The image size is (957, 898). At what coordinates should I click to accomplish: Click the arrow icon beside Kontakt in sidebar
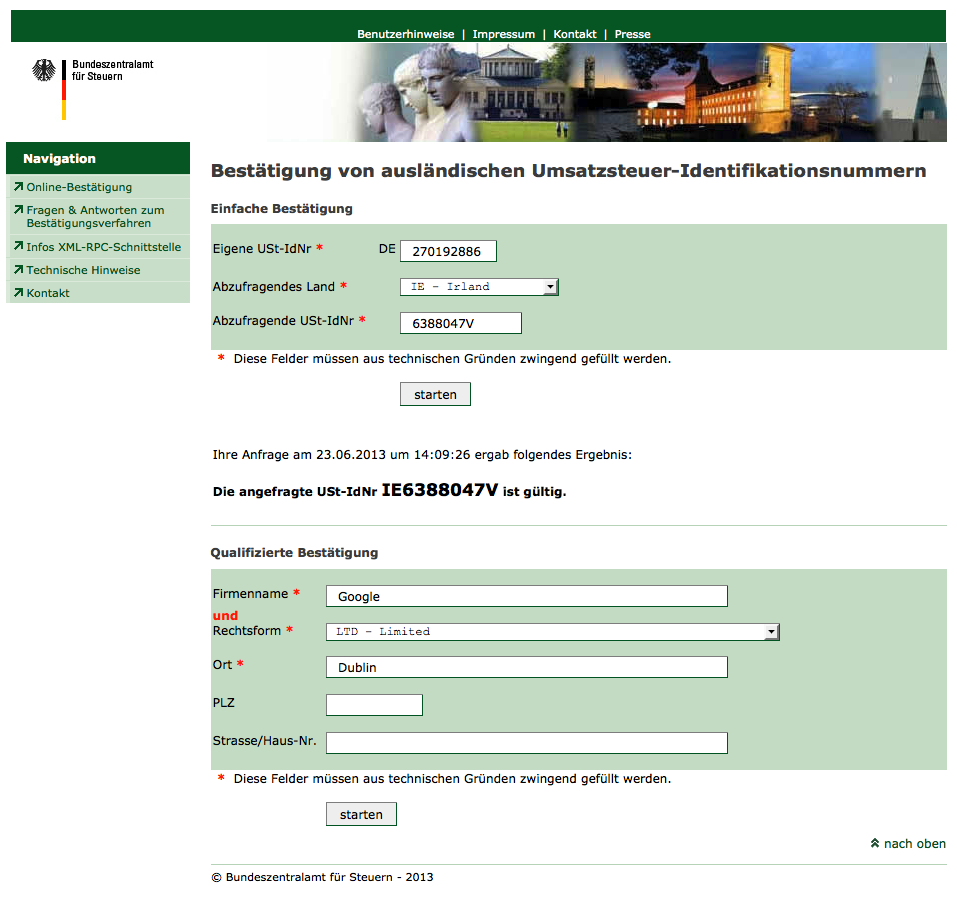click(18, 293)
